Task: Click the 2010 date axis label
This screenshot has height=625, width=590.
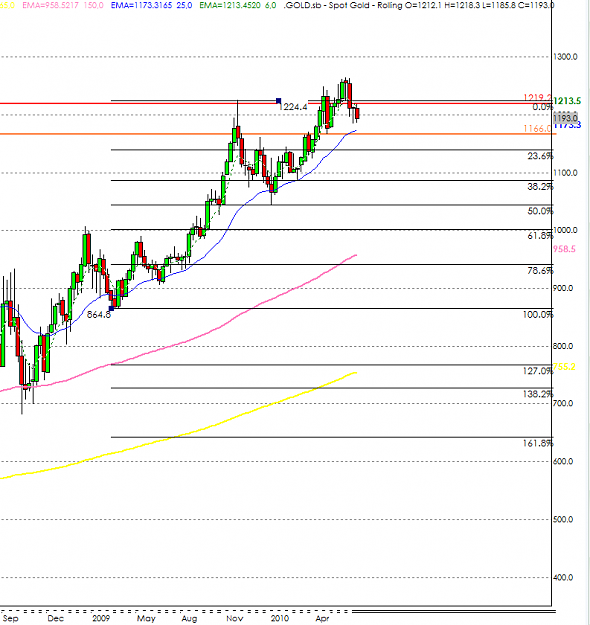Action: [x=279, y=618]
